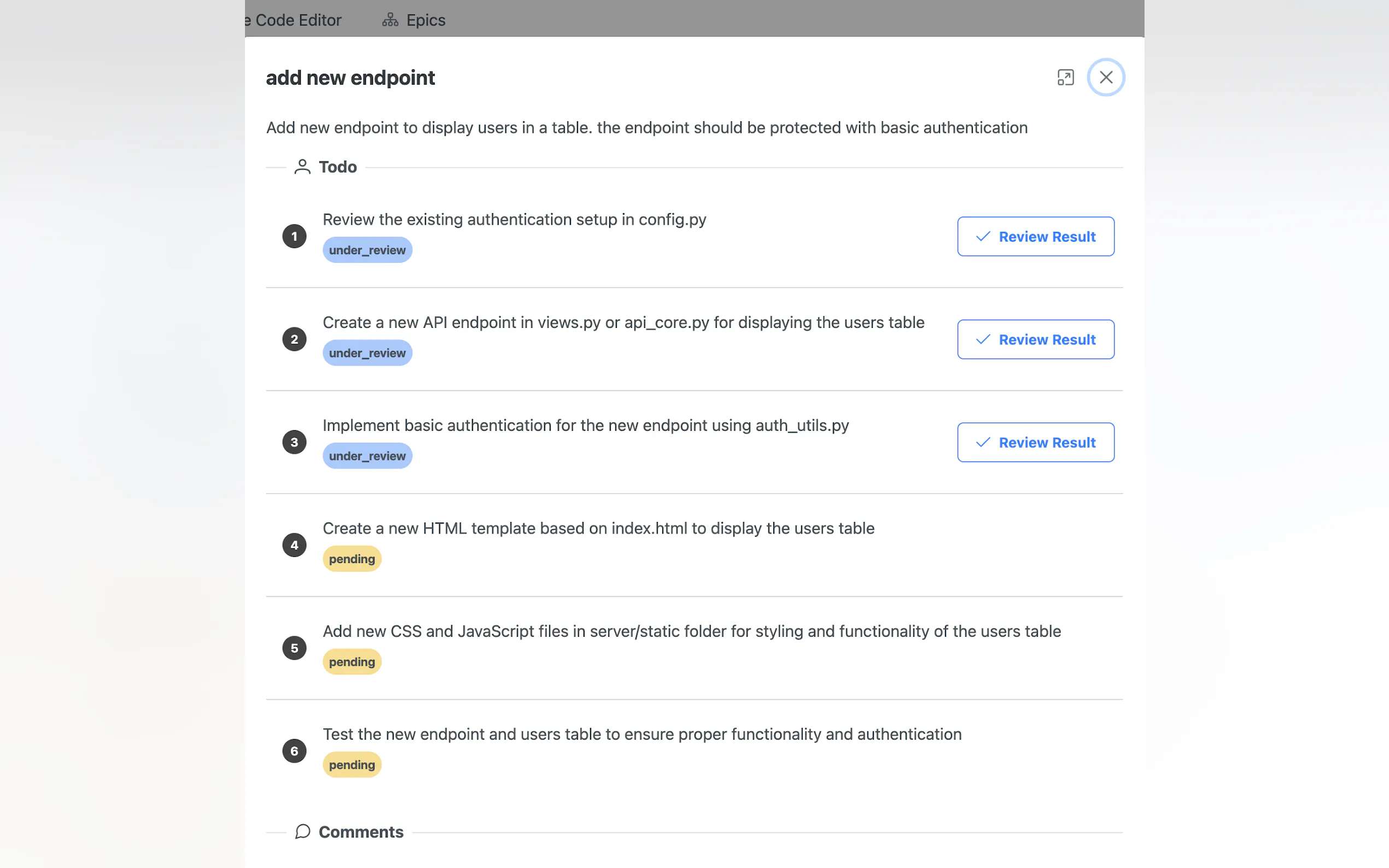
Task: Select the step 1 number circle
Action: pyautogui.click(x=294, y=236)
